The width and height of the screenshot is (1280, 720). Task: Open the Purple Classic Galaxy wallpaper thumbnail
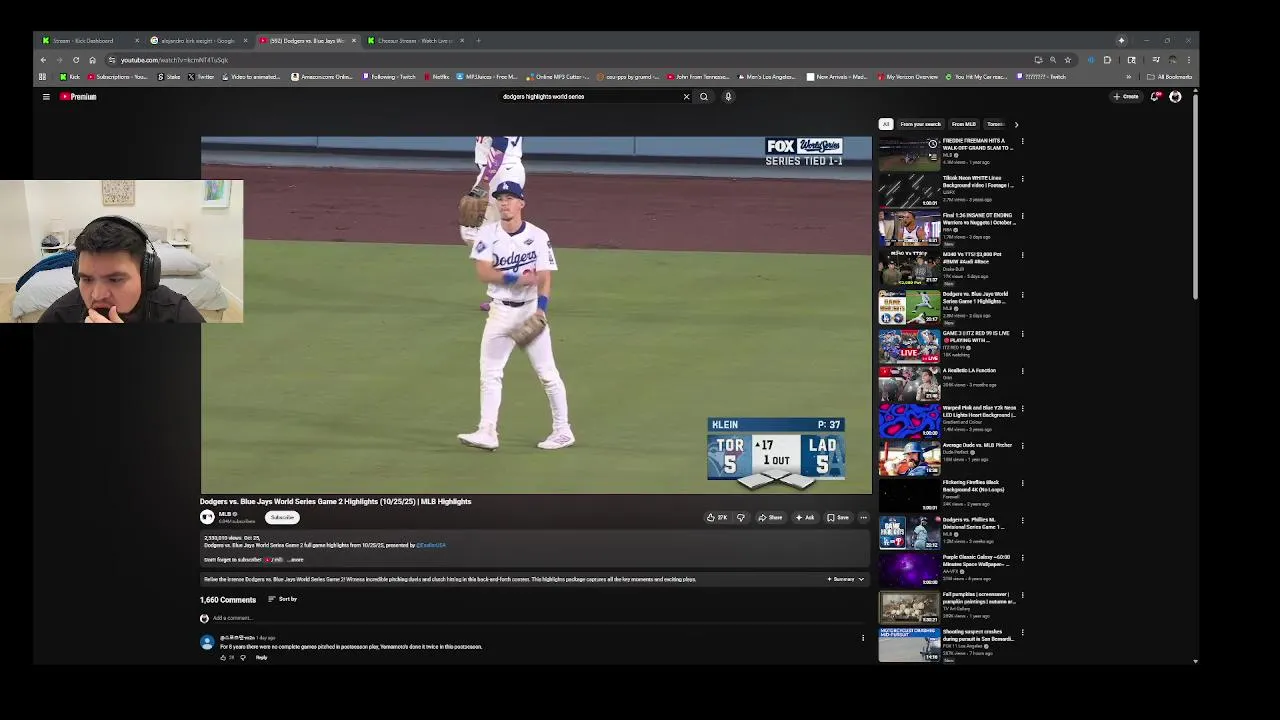(x=909, y=571)
